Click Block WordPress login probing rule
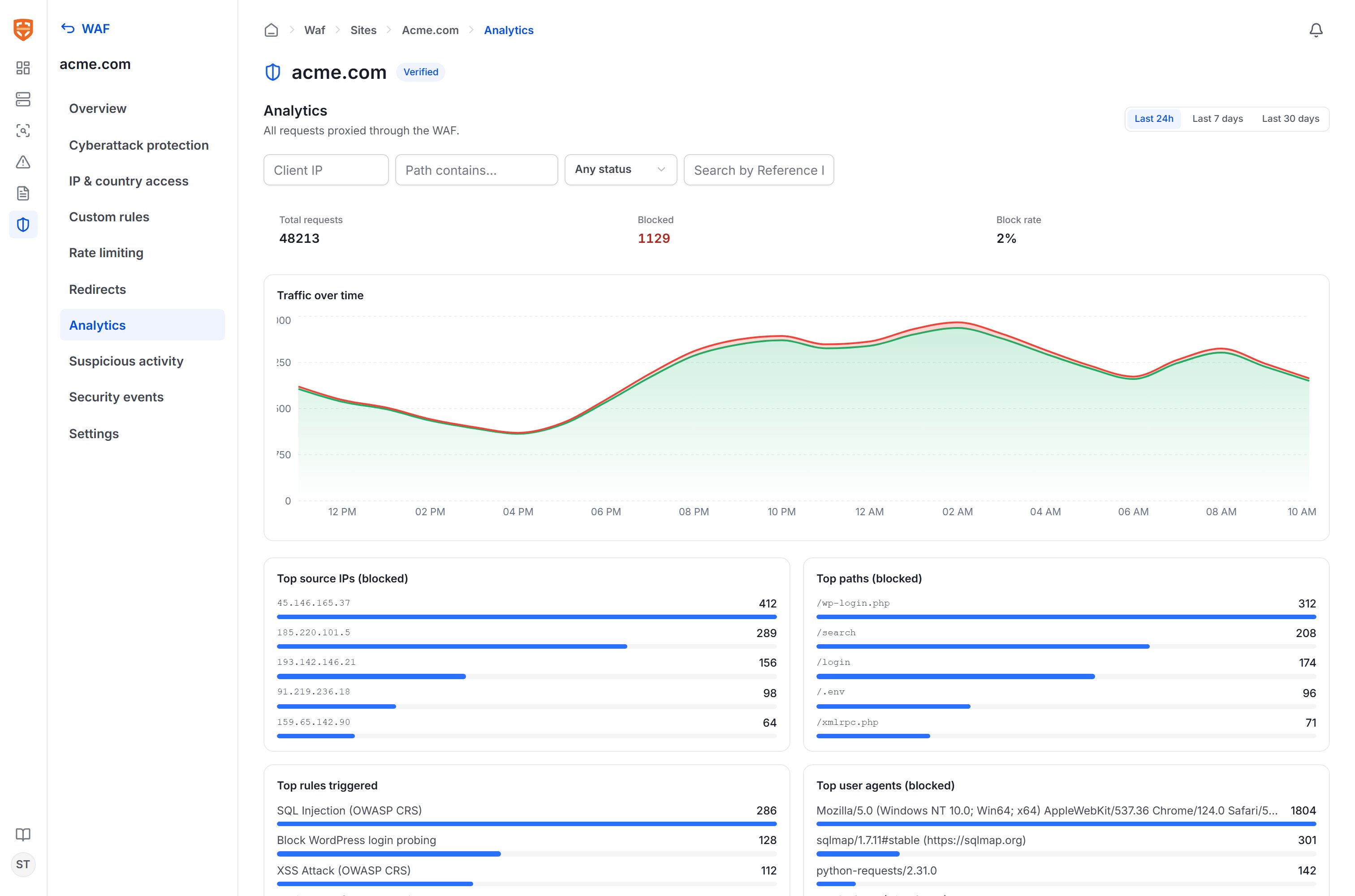This screenshot has width=1355, height=896. click(x=357, y=840)
